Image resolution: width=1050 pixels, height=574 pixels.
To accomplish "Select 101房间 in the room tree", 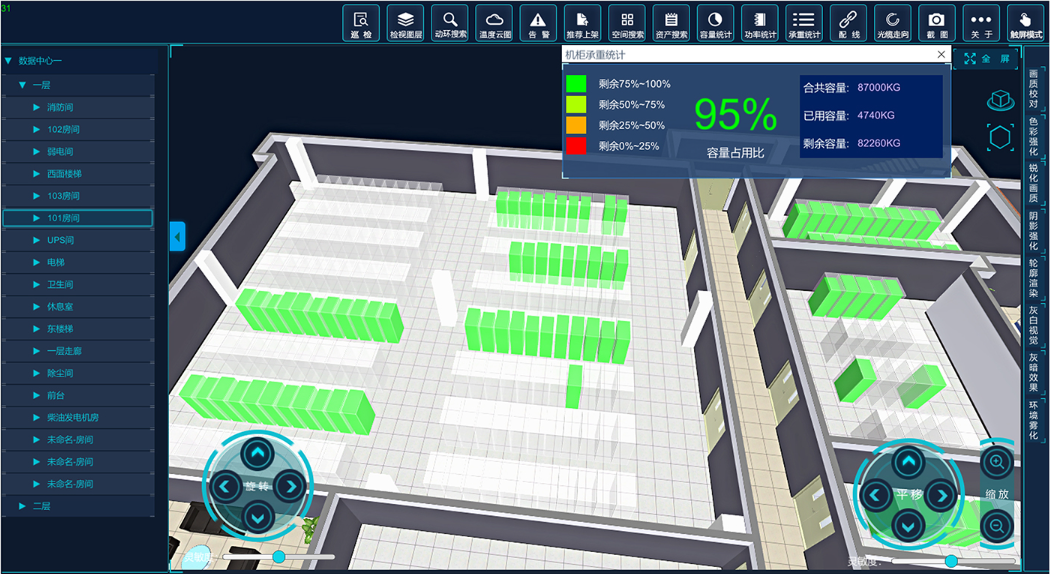I will pyautogui.click(x=63, y=218).
